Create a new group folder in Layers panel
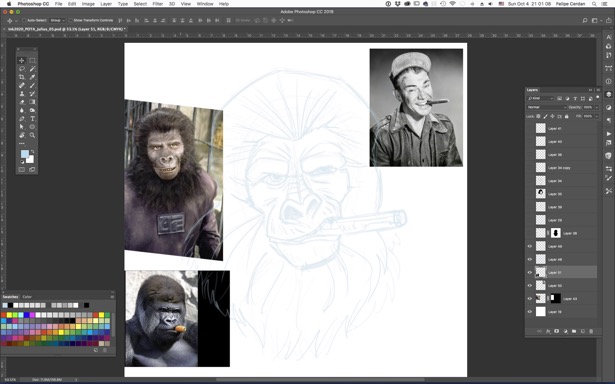Screen dimensions: 615x384 click(574, 331)
